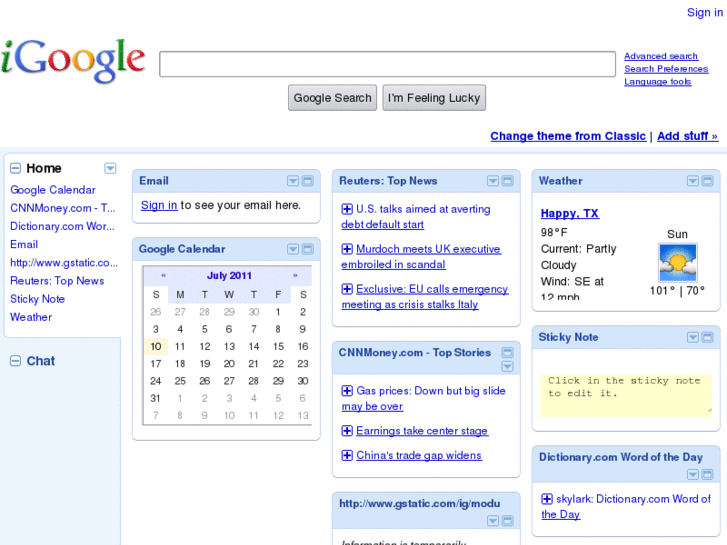The width and height of the screenshot is (727, 545).
Task: Select Weather in Home sidebar
Action: tap(31, 317)
